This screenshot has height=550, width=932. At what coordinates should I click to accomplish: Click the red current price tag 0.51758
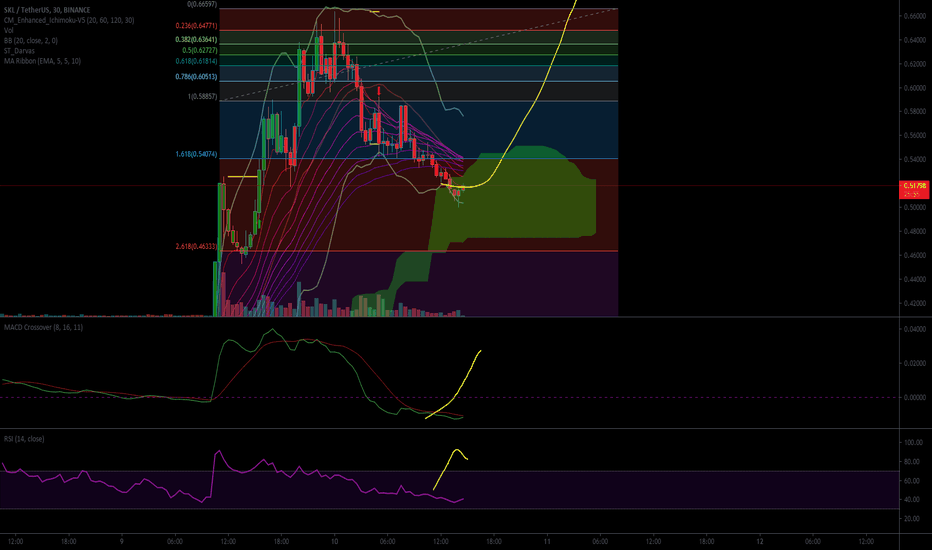[x=914, y=189]
